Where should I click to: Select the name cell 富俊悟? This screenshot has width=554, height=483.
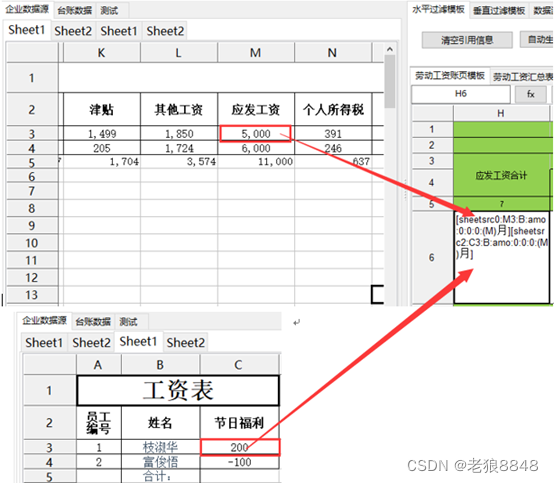[160, 462]
